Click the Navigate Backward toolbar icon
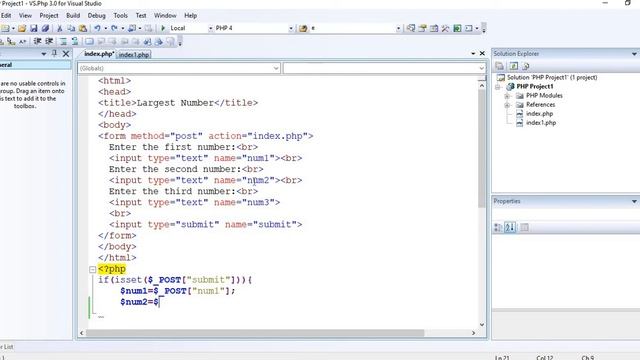 click(x=132, y=28)
